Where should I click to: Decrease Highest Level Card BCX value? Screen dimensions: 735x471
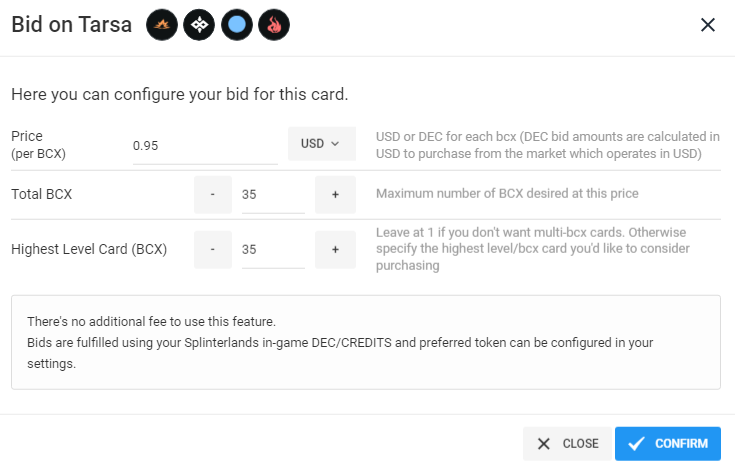(x=213, y=249)
